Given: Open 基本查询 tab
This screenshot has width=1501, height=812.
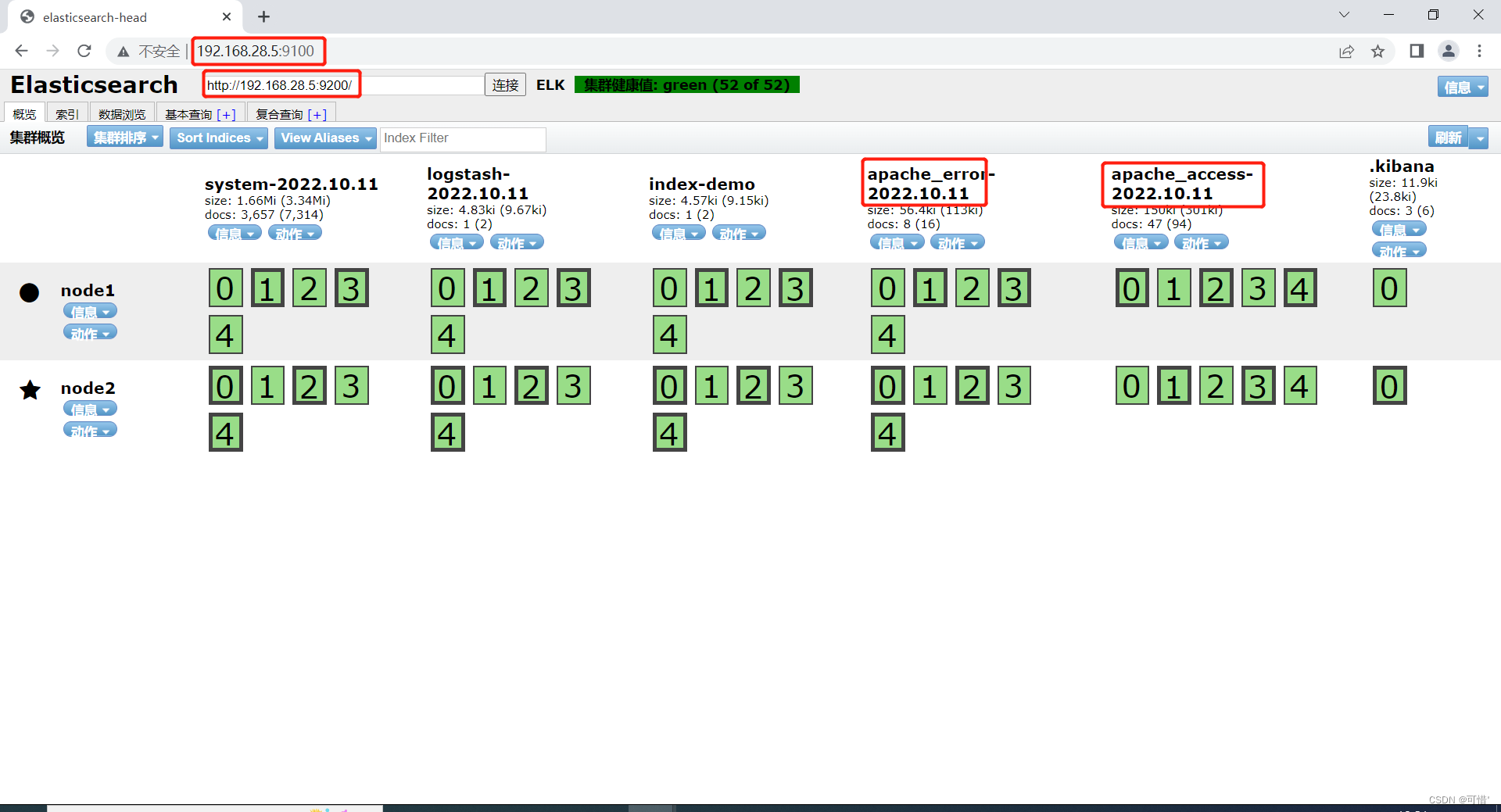Looking at the screenshot, I should (x=188, y=114).
